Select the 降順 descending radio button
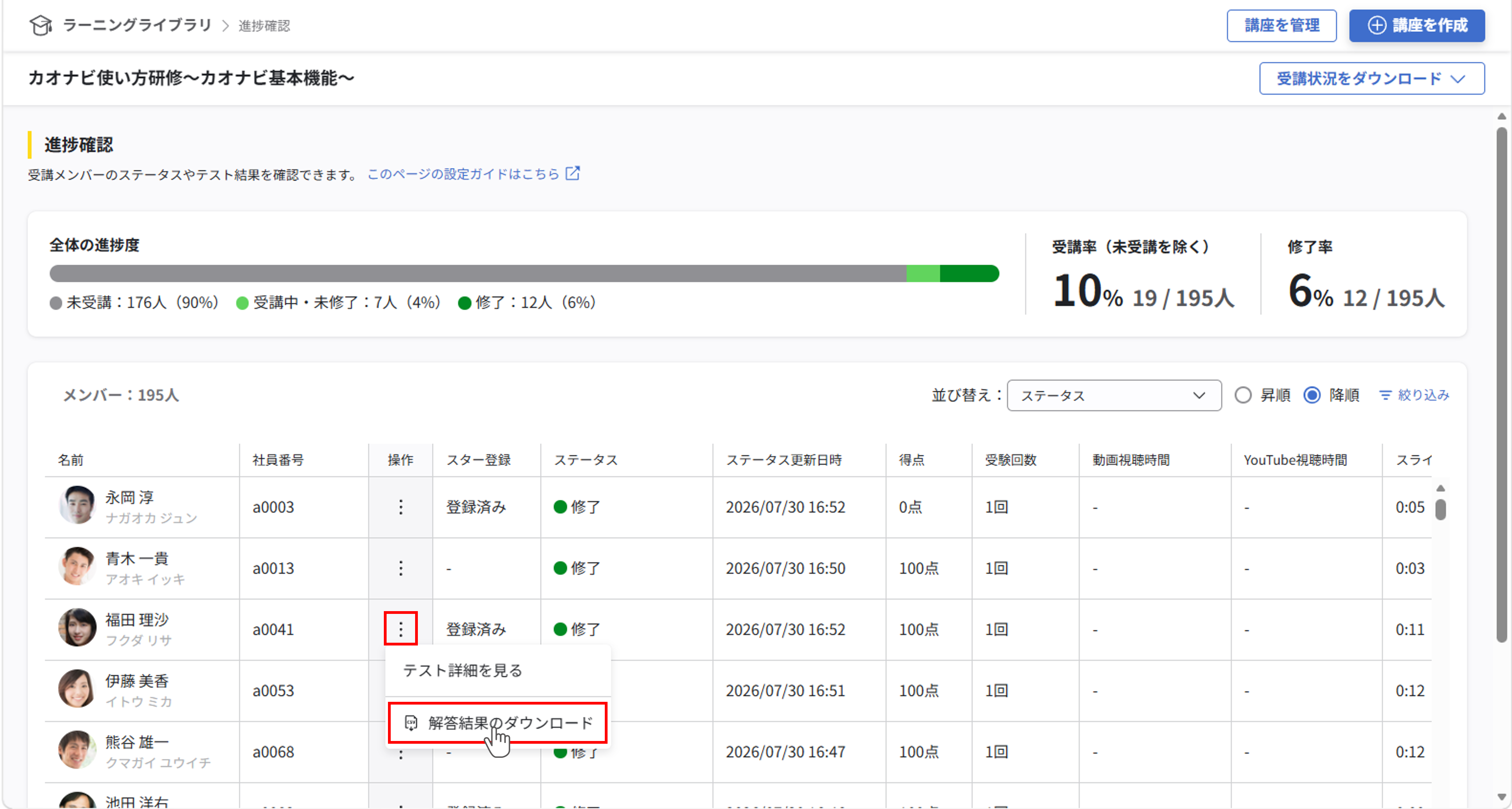The height and width of the screenshot is (809, 1512). pos(1312,395)
